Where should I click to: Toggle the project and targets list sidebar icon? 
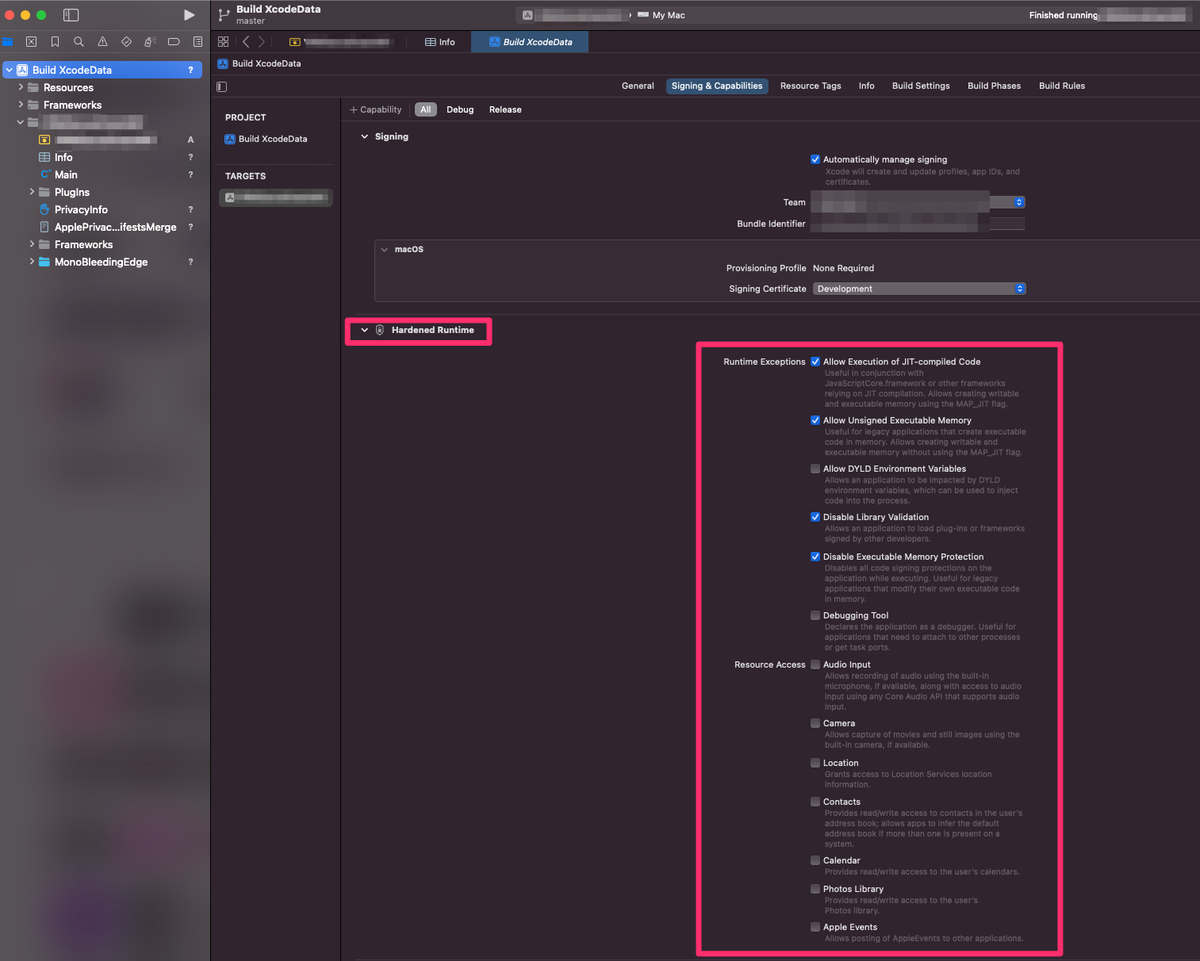[222, 86]
